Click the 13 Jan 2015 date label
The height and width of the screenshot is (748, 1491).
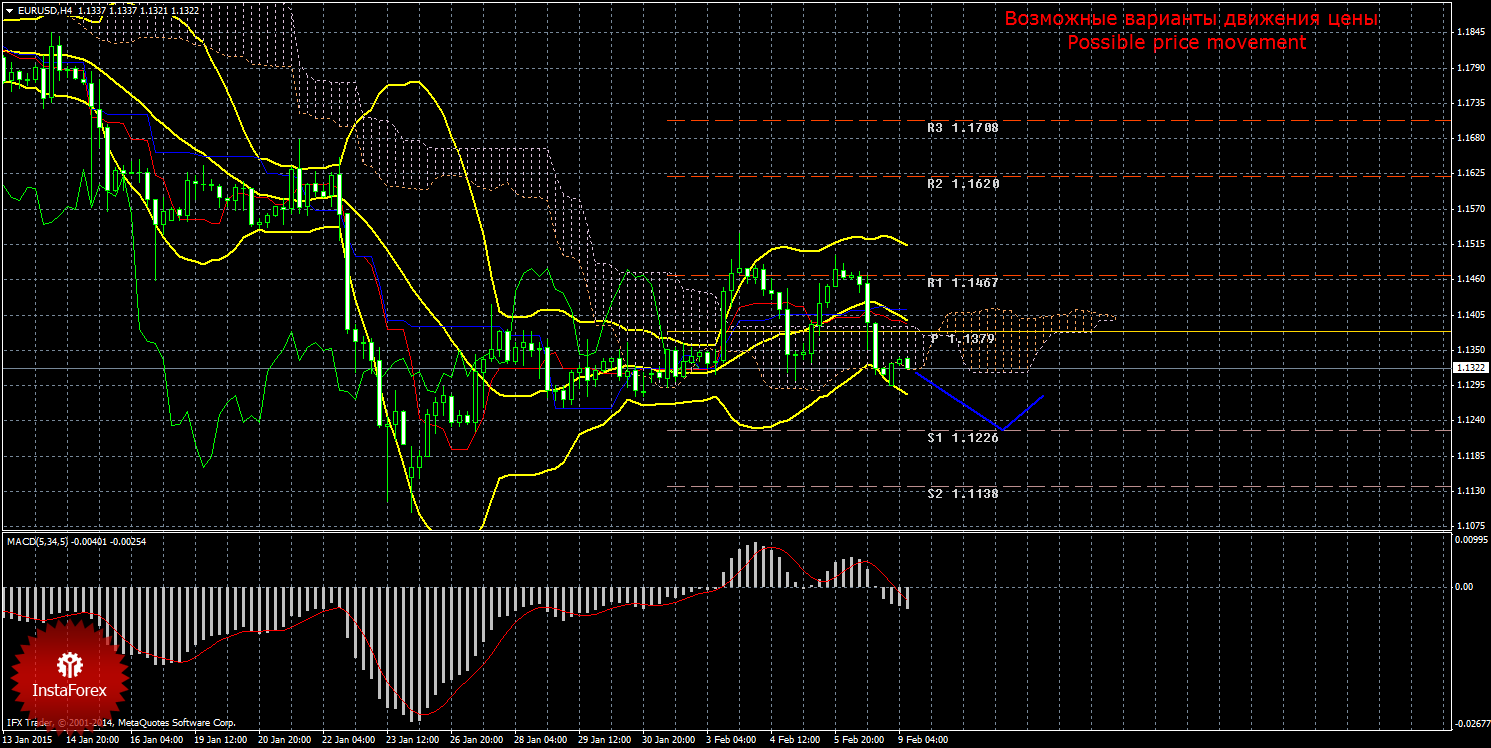(x=27, y=741)
